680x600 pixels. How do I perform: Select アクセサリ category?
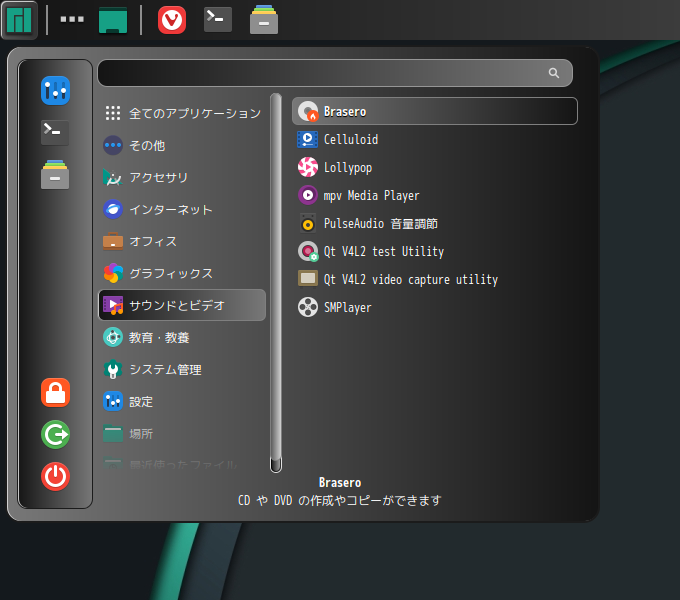click(x=182, y=177)
